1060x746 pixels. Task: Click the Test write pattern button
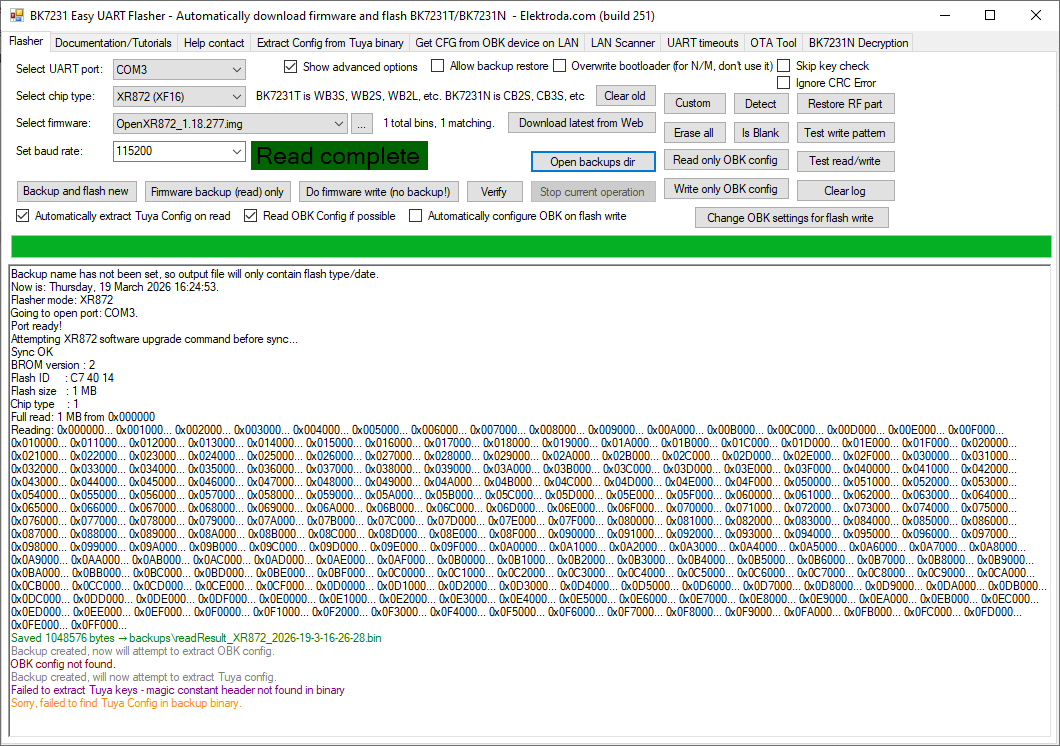pyautogui.click(x=845, y=132)
